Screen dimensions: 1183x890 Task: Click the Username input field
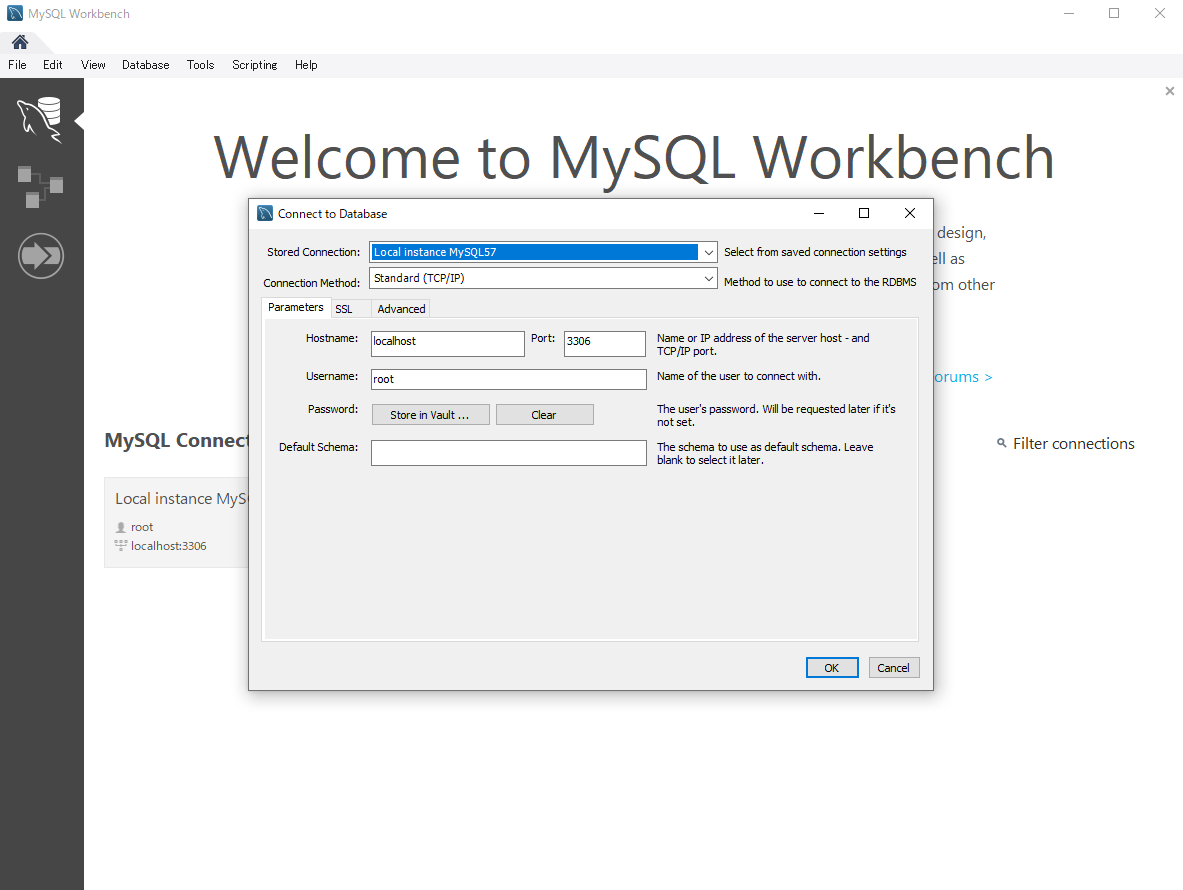coord(509,379)
